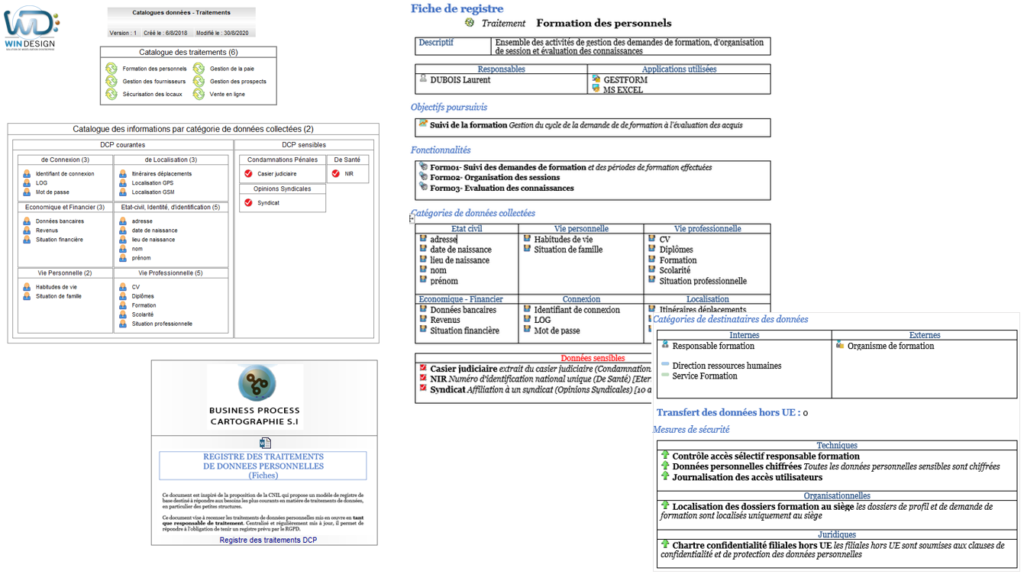Select the Juridiques header
The image size is (1024, 574).
point(837,534)
